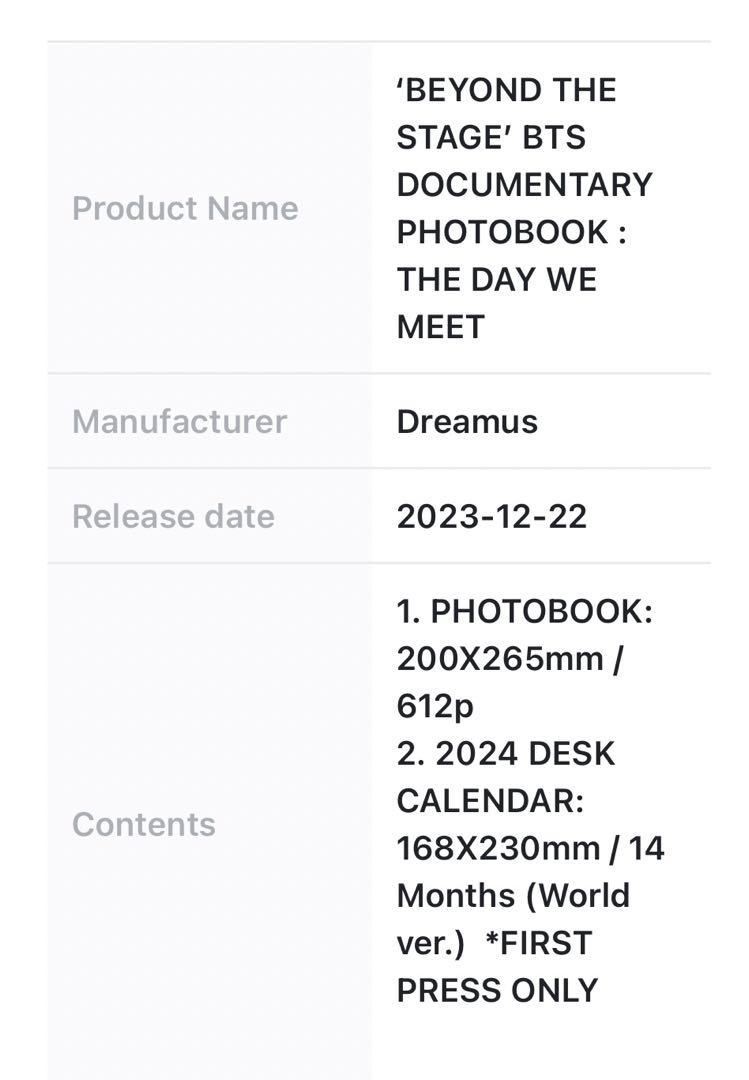Click the 'BEYOND THE text line
The image size is (749, 1080).
tap(506, 90)
